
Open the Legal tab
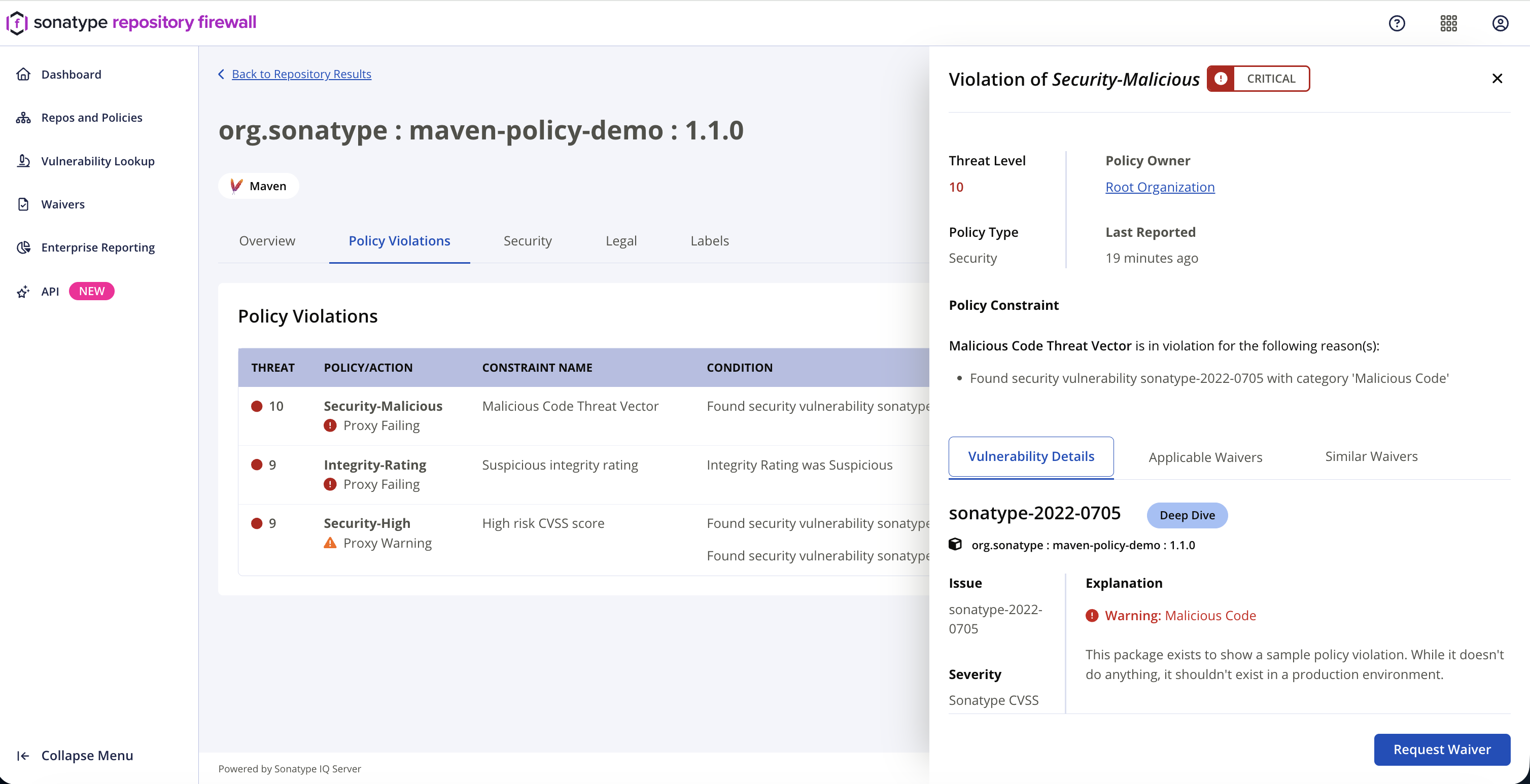coord(621,241)
